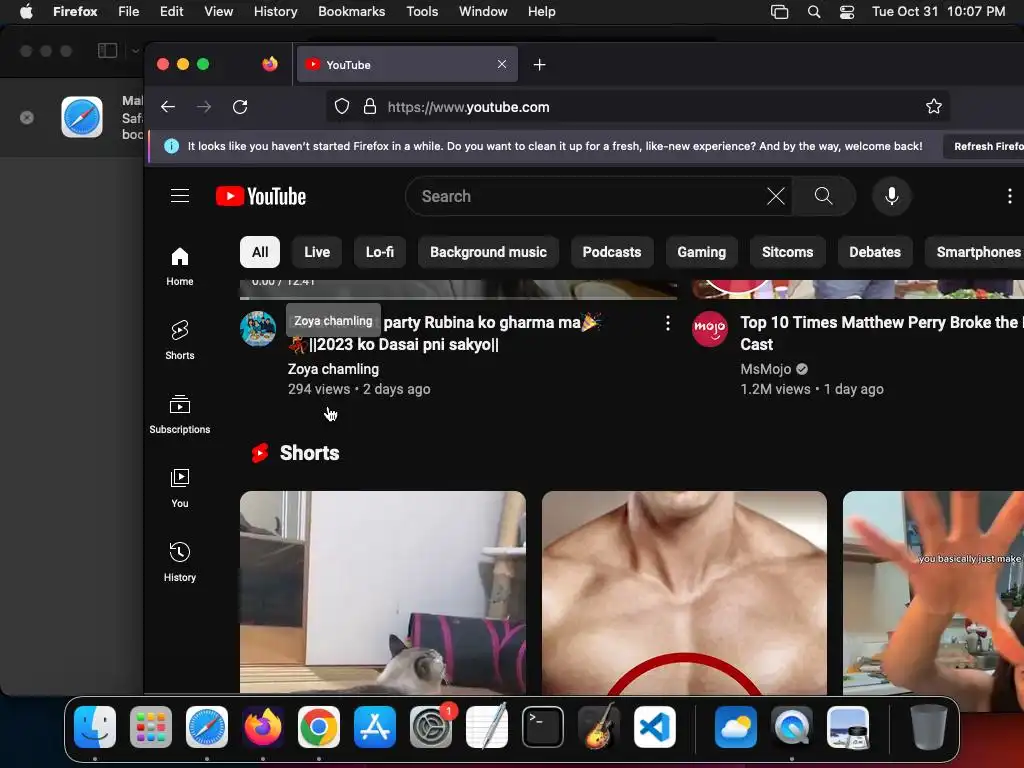Open MsMojo channel name link
This screenshot has width=1024, height=768.
click(765, 369)
